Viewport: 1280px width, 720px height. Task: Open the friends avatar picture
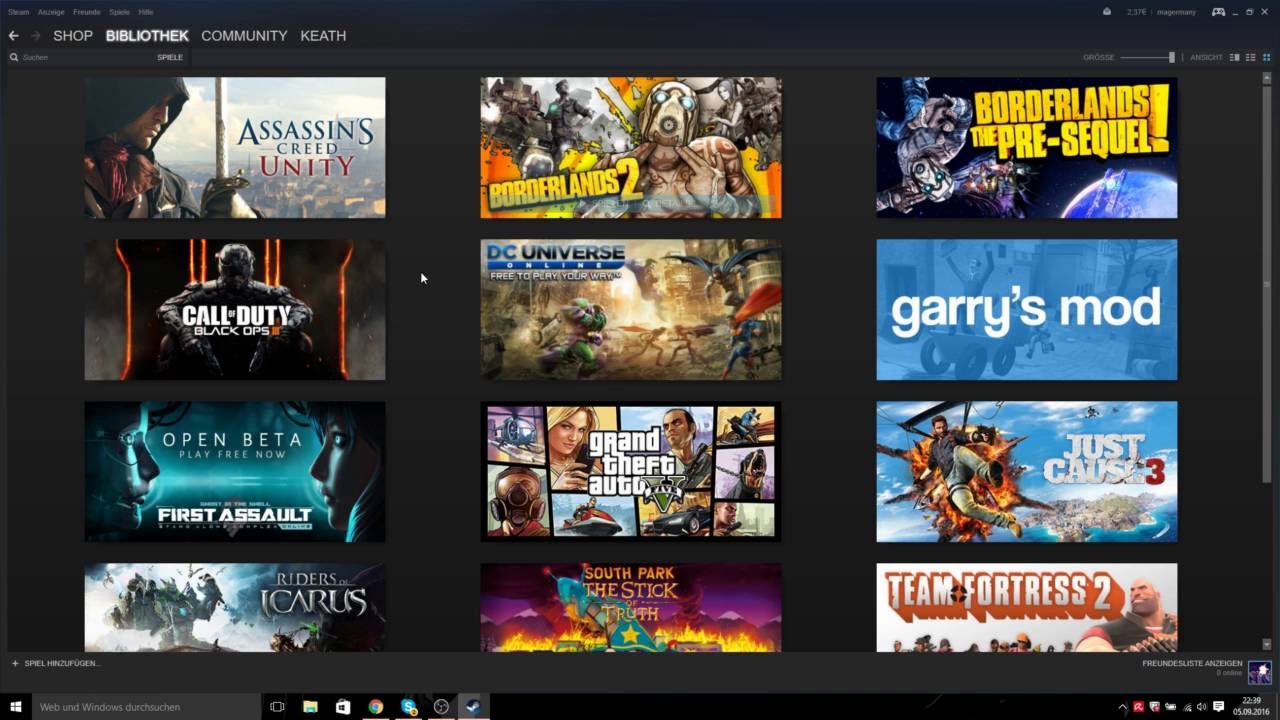[x=1260, y=672]
